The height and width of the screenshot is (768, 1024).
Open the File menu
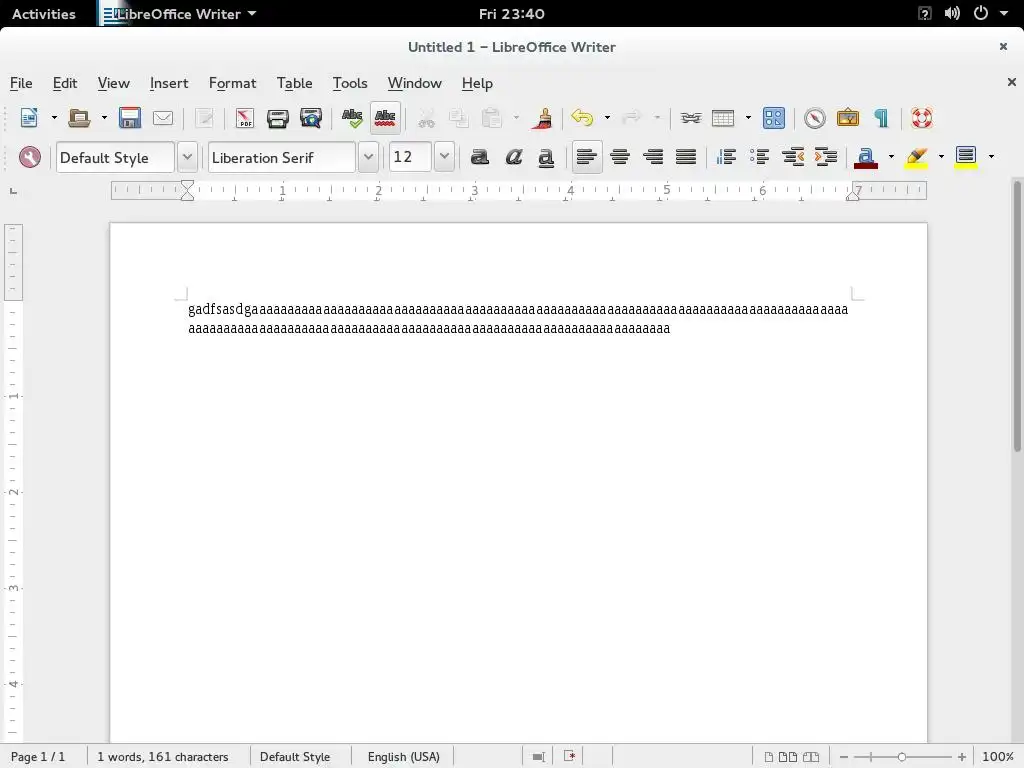point(21,83)
